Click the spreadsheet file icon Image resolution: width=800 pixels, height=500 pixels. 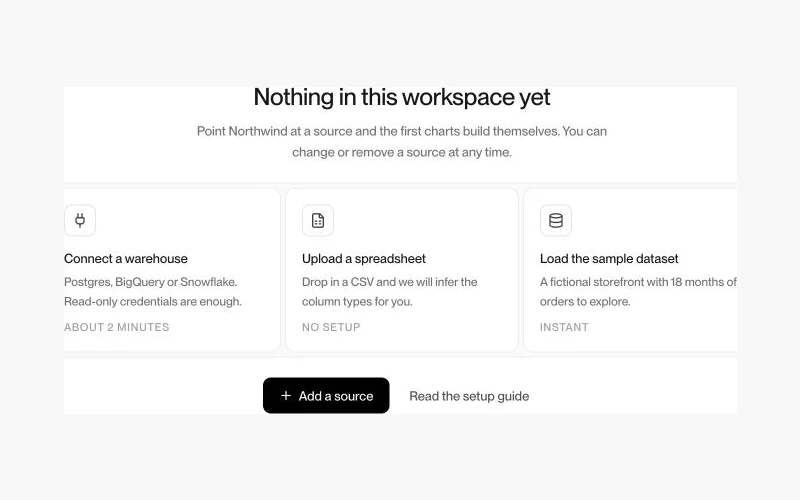click(318, 220)
